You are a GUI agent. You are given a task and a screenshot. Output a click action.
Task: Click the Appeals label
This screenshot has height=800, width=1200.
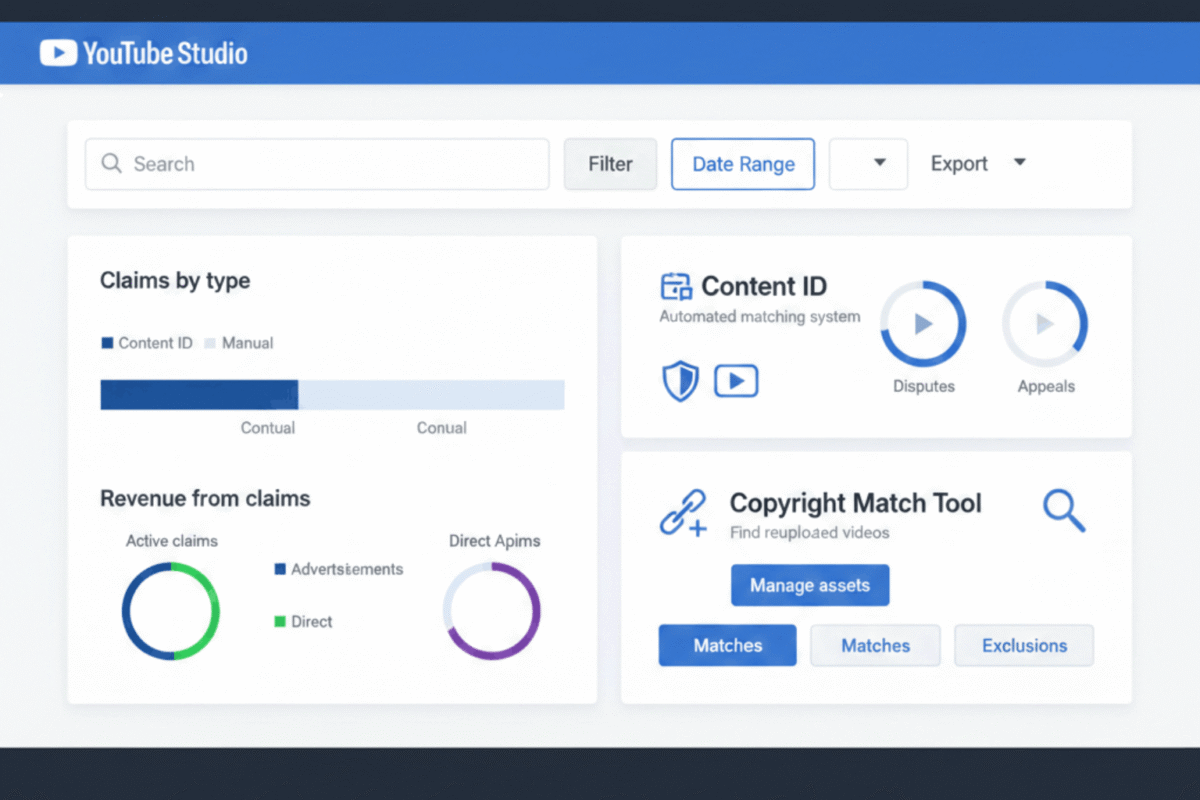[x=1046, y=386]
